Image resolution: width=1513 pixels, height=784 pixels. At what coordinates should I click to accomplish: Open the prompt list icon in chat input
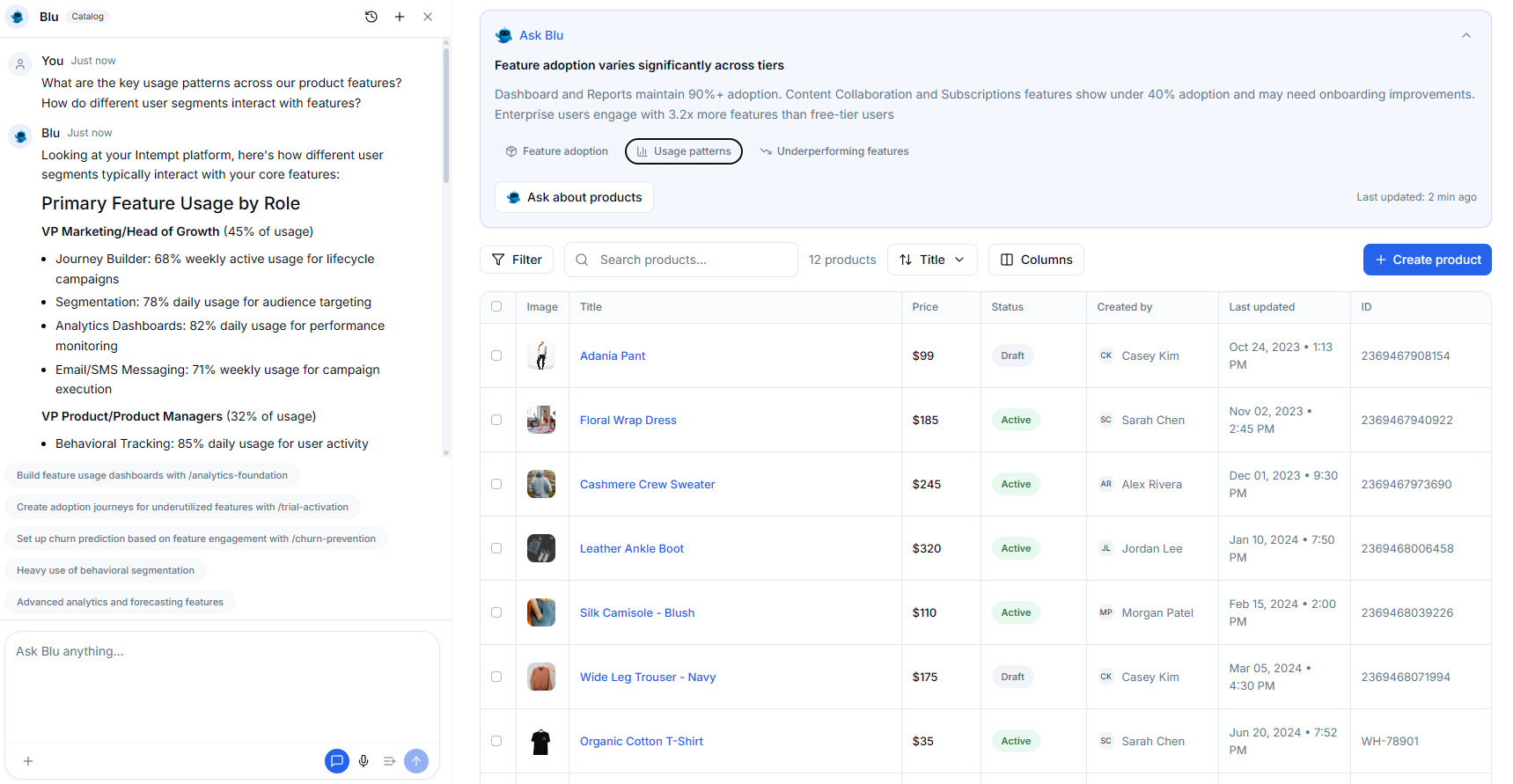pyautogui.click(x=389, y=761)
